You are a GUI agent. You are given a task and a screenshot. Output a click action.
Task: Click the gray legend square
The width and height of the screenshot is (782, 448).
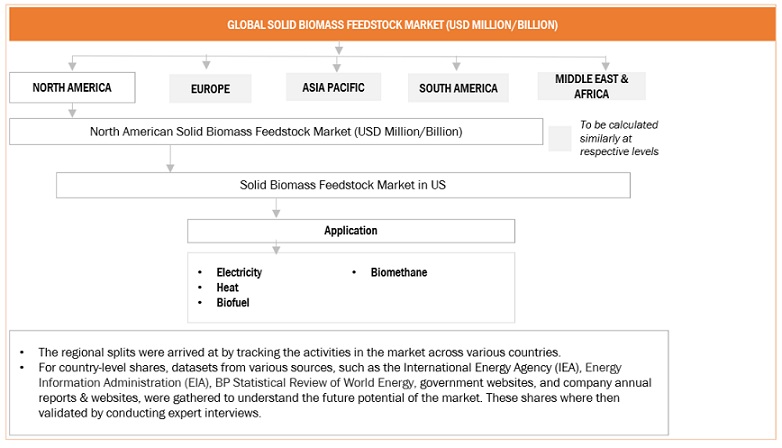pyautogui.click(x=560, y=138)
